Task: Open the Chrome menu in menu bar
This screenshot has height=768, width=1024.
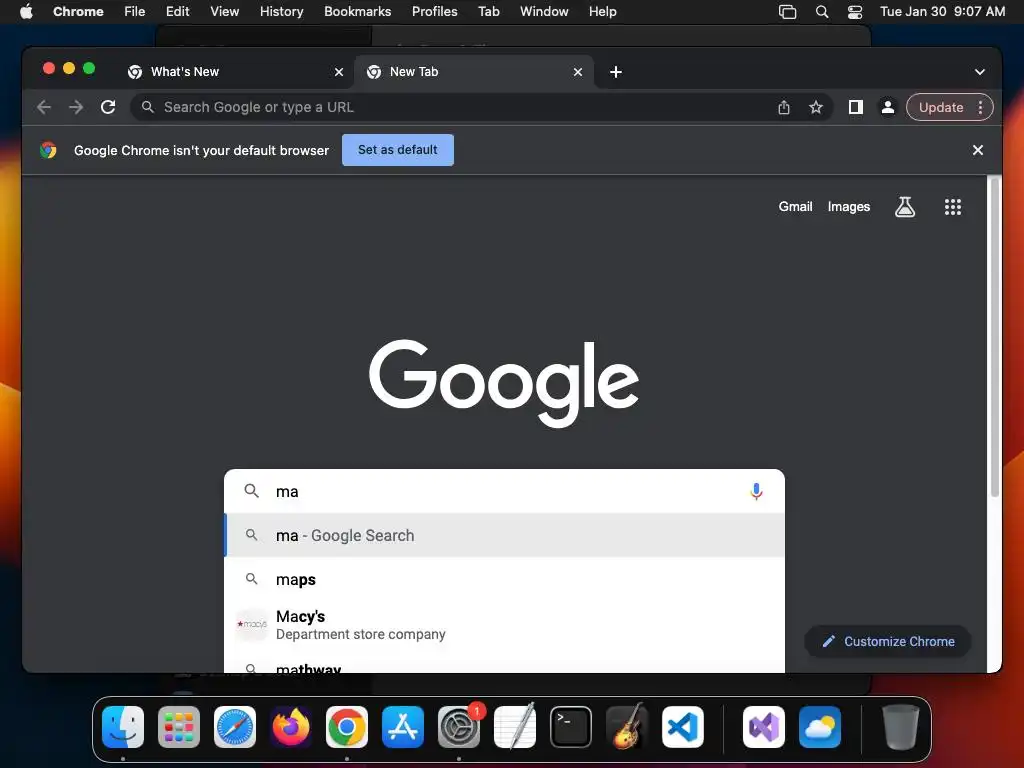Action: 78,12
